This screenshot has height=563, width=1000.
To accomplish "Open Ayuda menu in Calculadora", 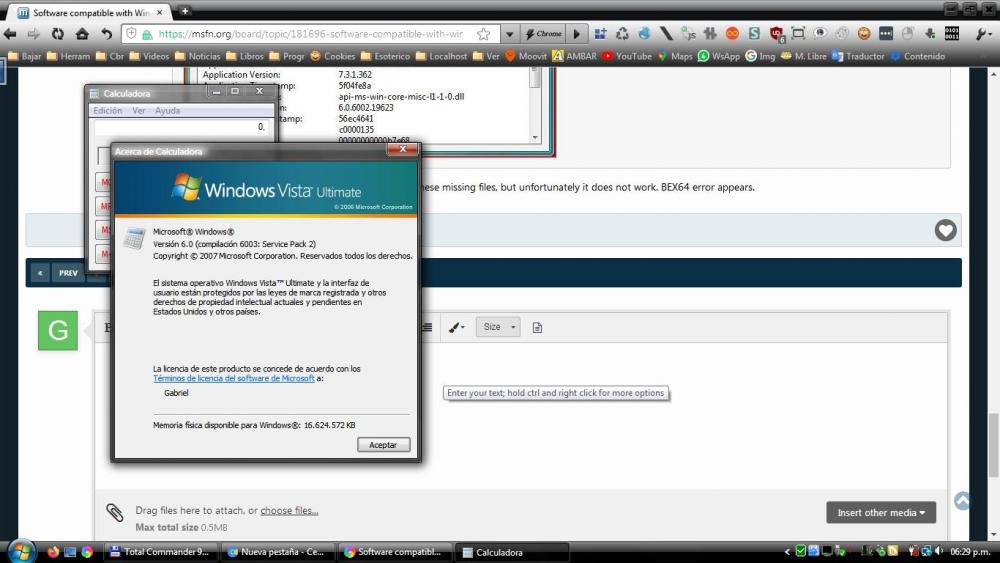I will coord(168,111).
